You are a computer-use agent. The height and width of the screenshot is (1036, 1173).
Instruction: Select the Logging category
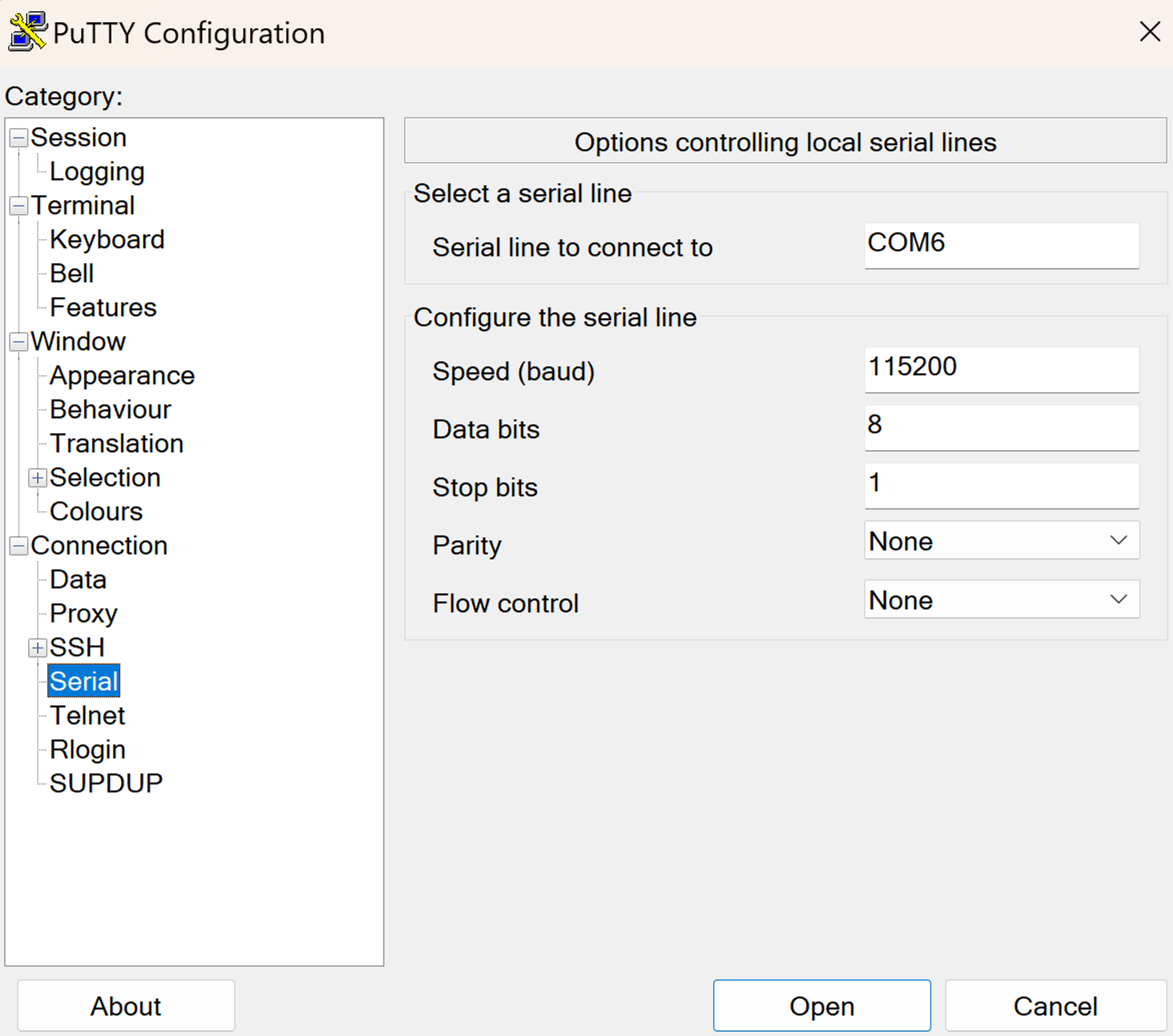[x=97, y=172]
